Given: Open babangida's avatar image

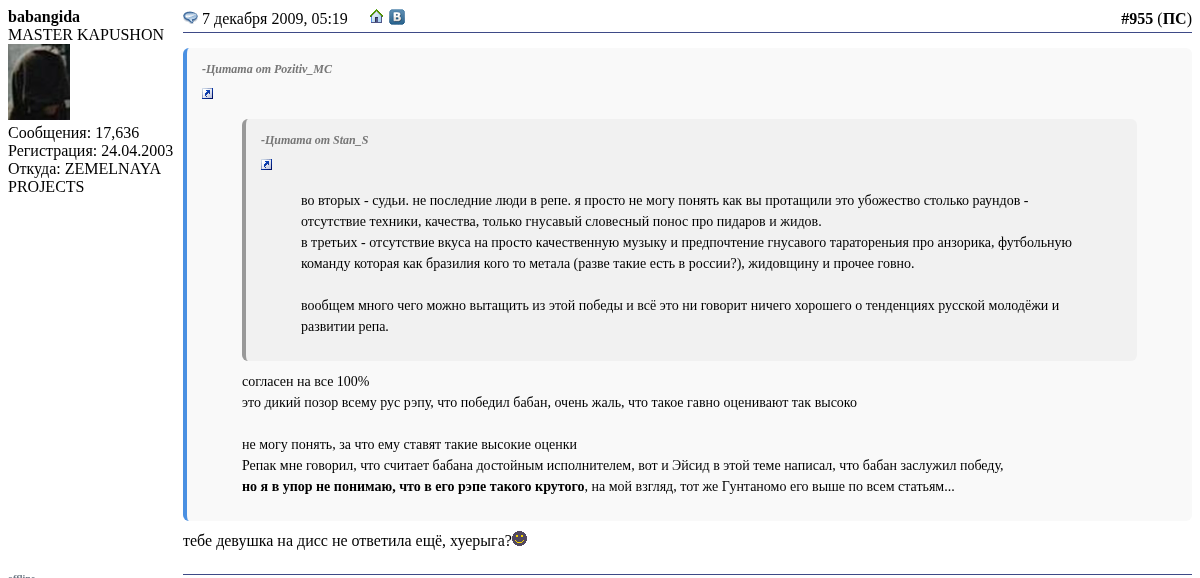Looking at the screenshot, I should (39, 82).
